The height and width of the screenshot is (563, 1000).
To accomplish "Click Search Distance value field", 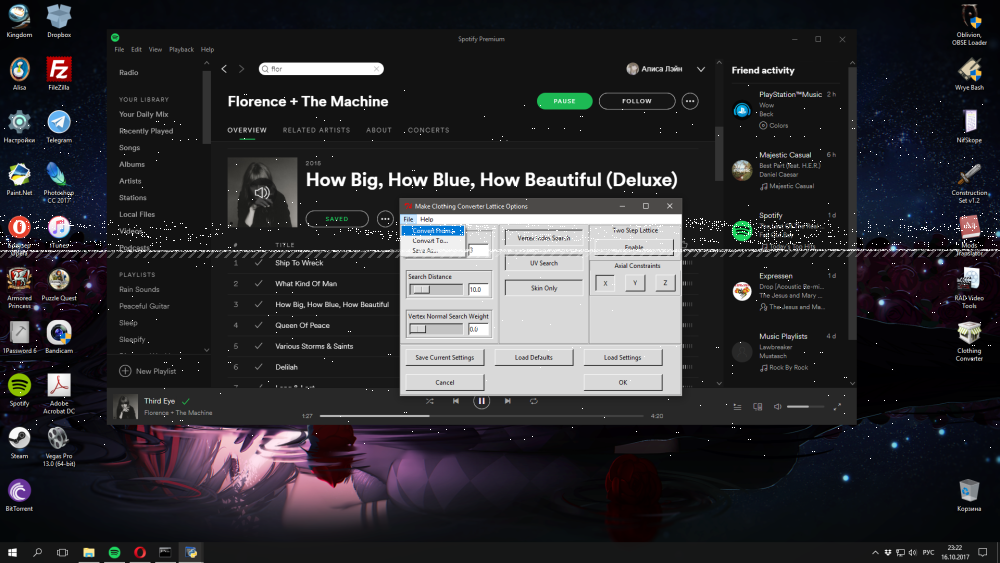I will click(x=478, y=289).
